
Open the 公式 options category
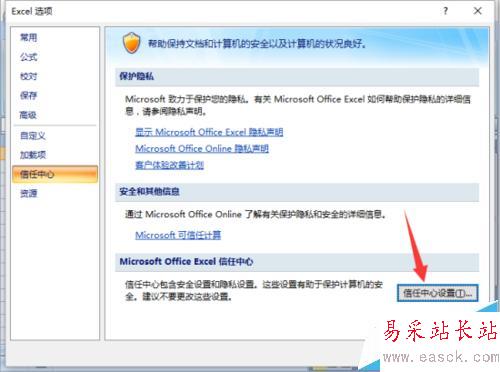pyautogui.click(x=29, y=57)
